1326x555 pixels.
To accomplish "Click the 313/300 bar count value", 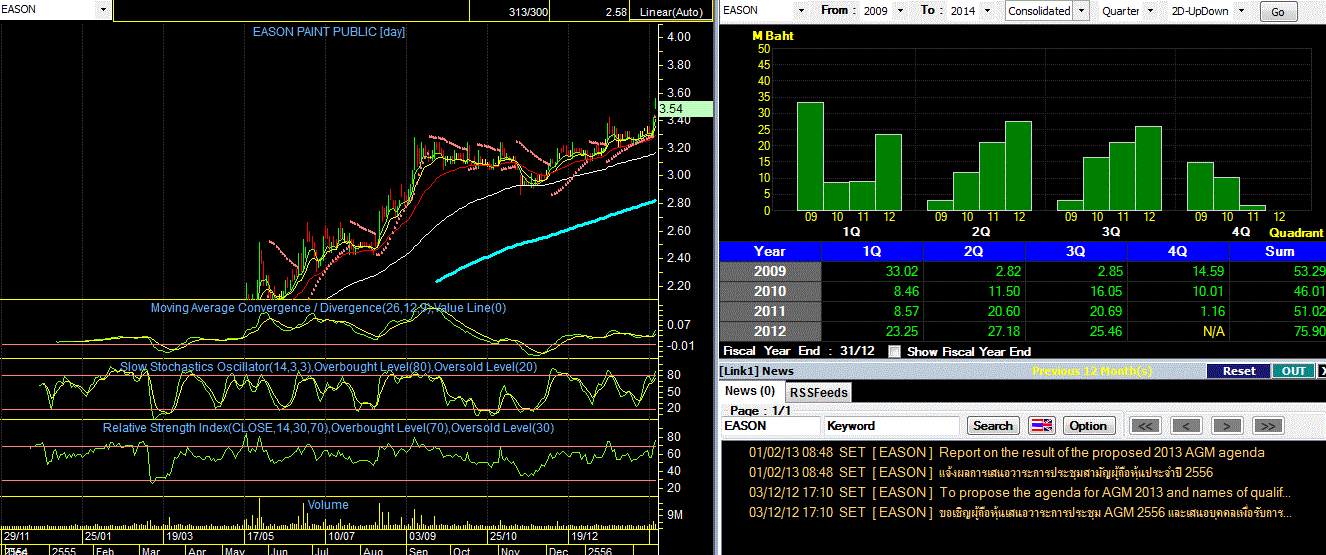I will (527, 12).
